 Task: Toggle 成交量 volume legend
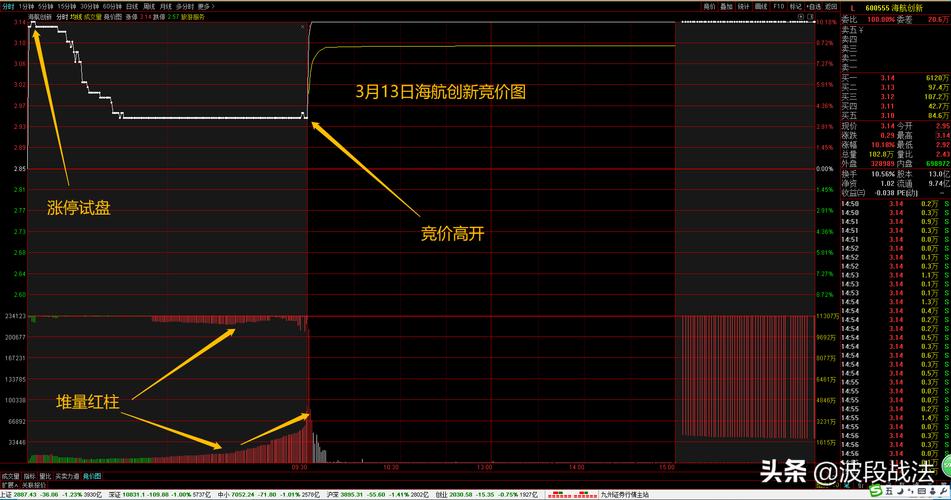(x=93, y=17)
